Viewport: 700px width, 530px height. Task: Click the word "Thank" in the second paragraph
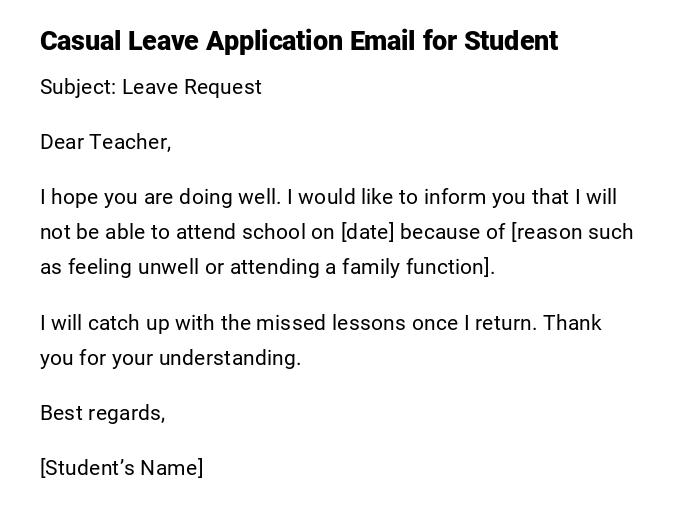(572, 323)
